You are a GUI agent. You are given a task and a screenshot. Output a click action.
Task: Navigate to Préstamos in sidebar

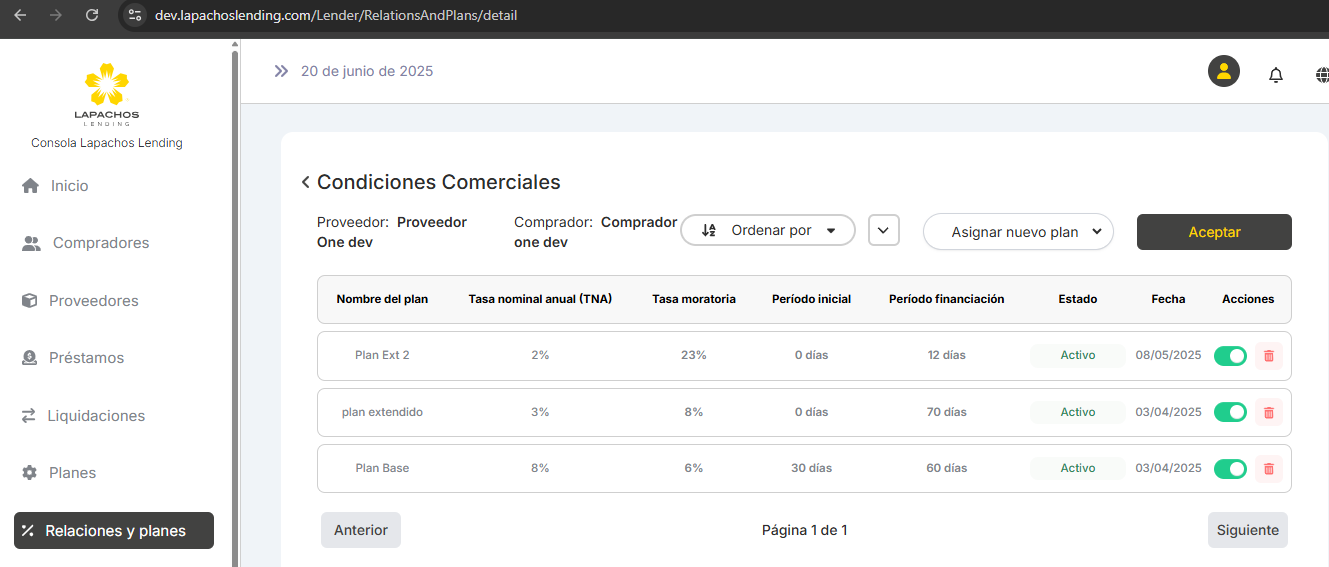pyautogui.click(x=86, y=358)
